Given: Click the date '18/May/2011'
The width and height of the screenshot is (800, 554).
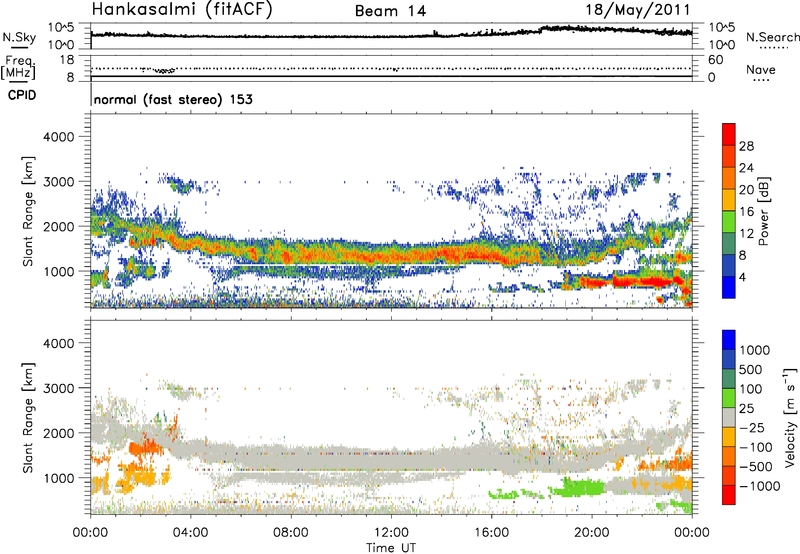Looking at the screenshot, I should click(638, 9).
